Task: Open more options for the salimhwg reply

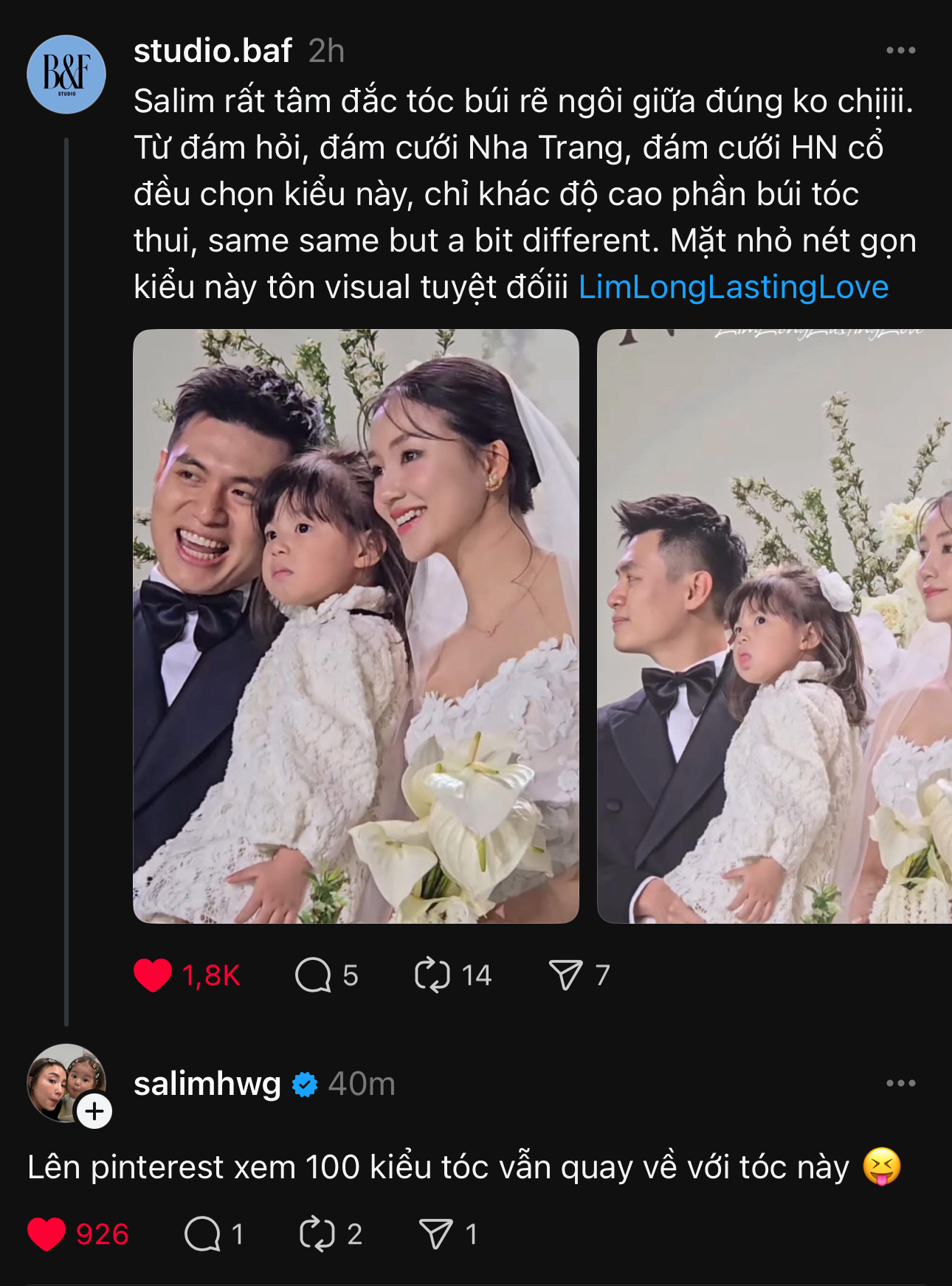Action: [901, 1083]
